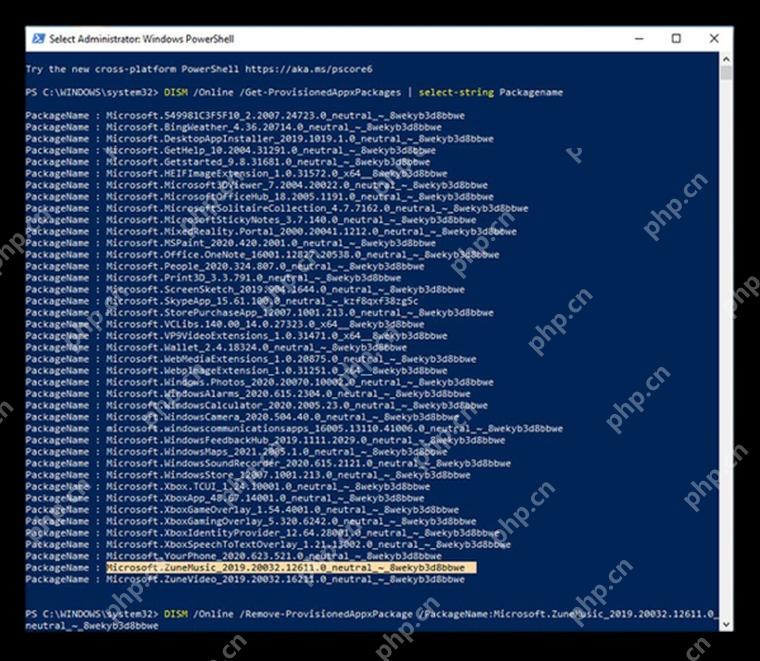Viewport: 760px width, 661px height.
Task: Select the Microsoft.MSPaint package line
Action: [231, 243]
